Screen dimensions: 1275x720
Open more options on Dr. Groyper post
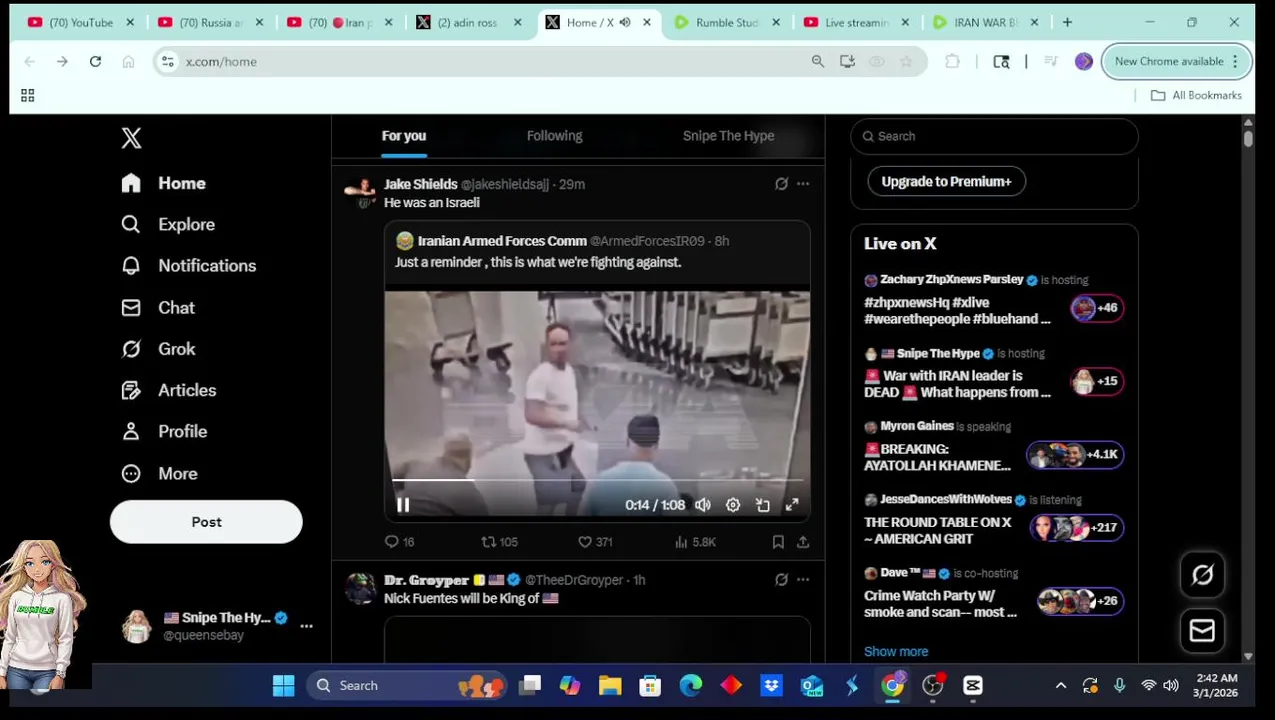(x=803, y=580)
